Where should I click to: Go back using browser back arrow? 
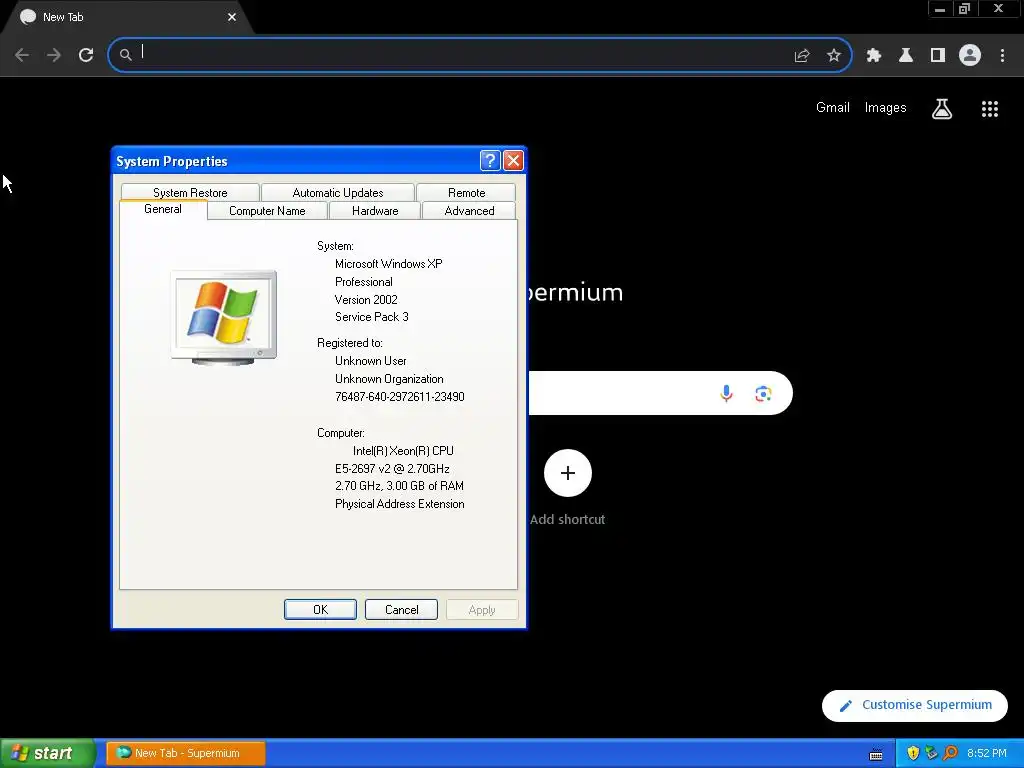pyautogui.click(x=22, y=55)
